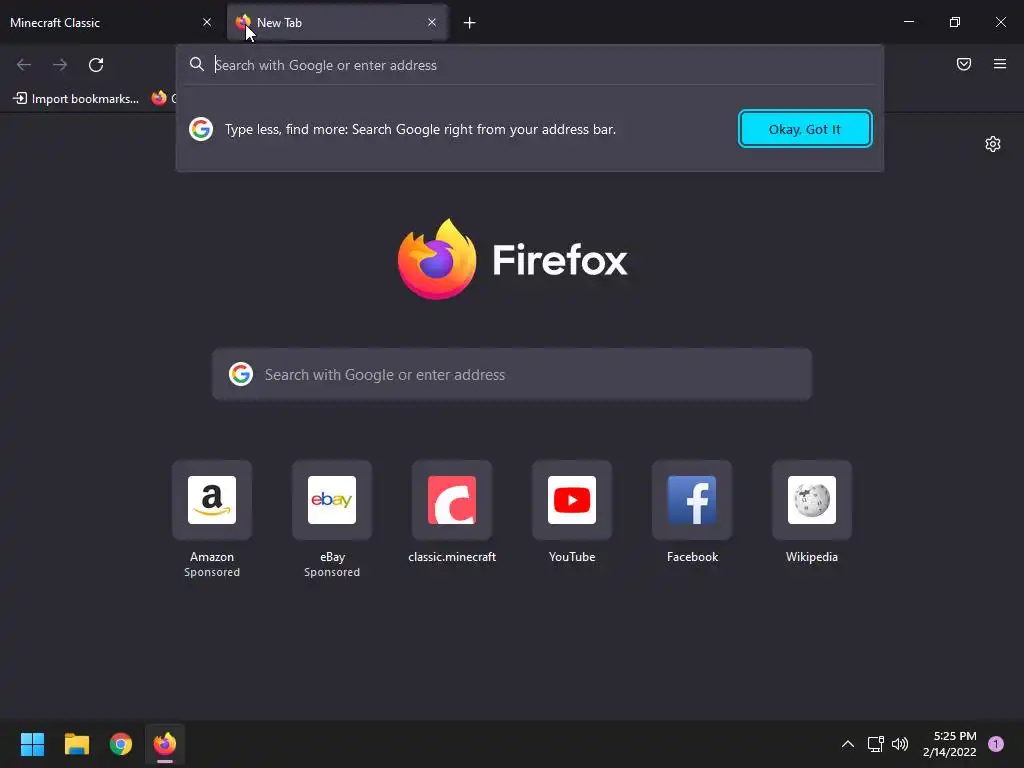This screenshot has width=1024, height=768.
Task: Minimize the Firefox window
Action: pyautogui.click(x=908, y=22)
